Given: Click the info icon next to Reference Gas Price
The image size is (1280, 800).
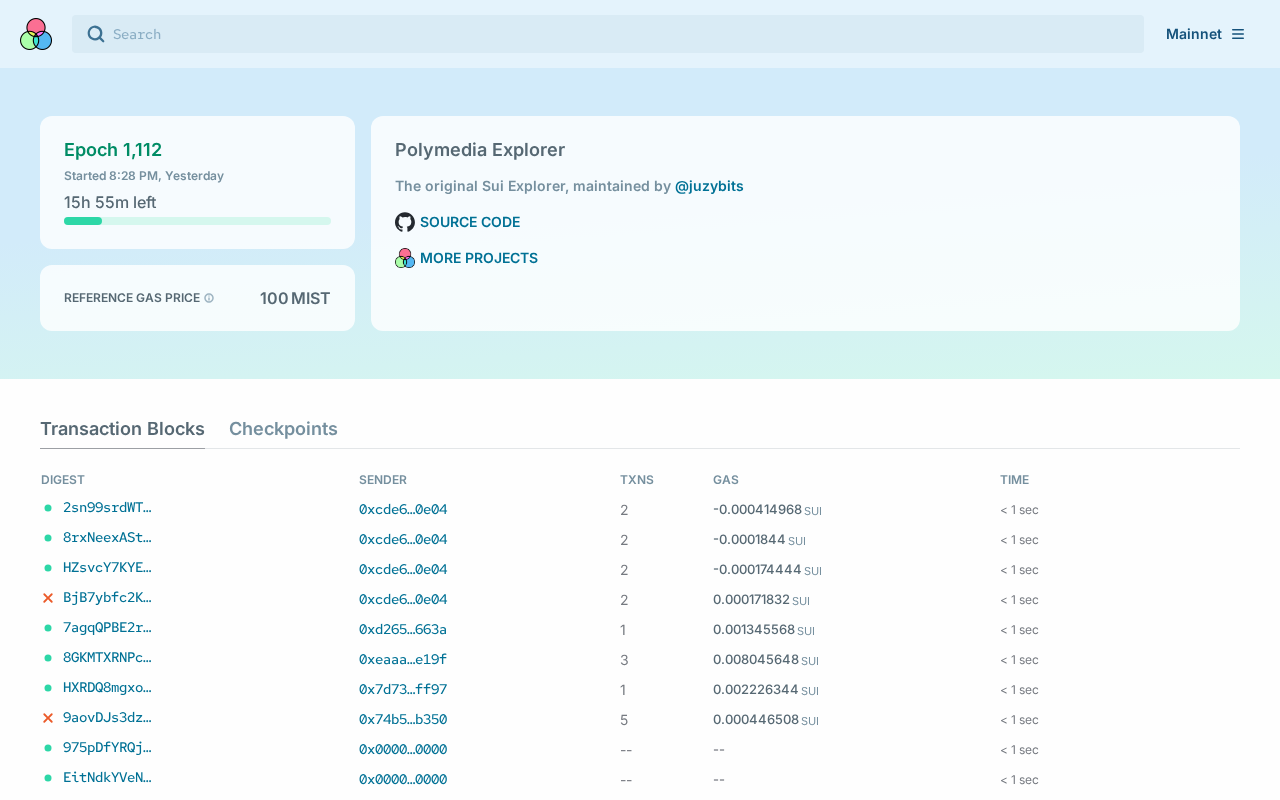Looking at the screenshot, I should pos(209,298).
